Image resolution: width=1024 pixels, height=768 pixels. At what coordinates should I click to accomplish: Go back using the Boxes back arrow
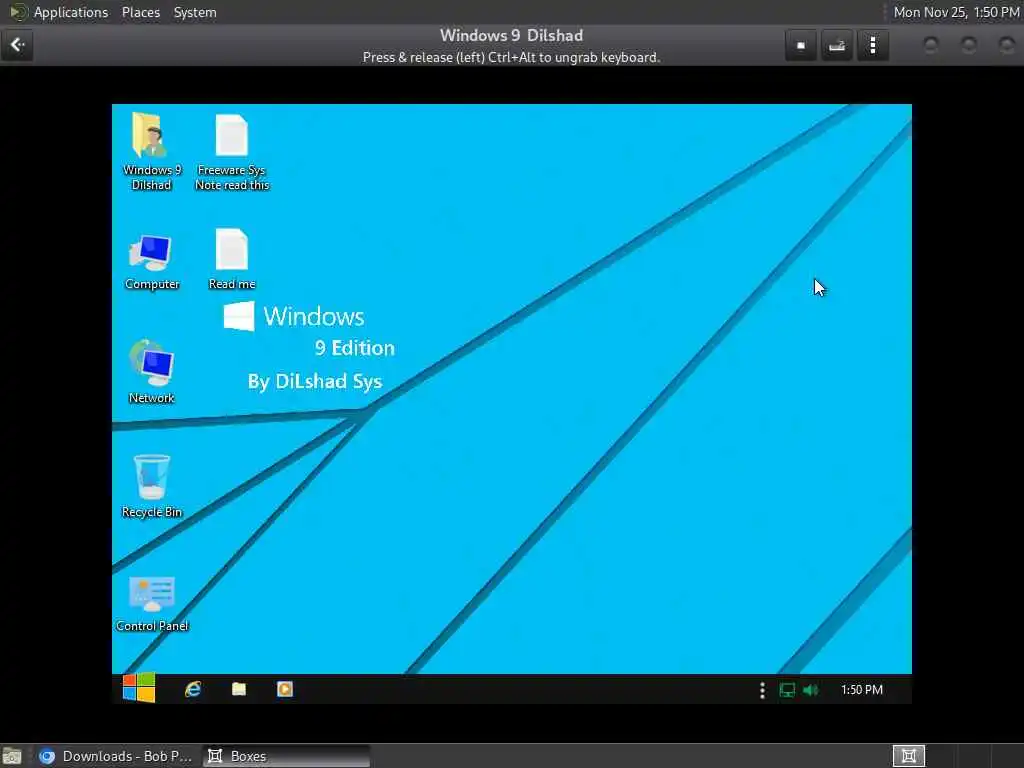(x=17, y=45)
